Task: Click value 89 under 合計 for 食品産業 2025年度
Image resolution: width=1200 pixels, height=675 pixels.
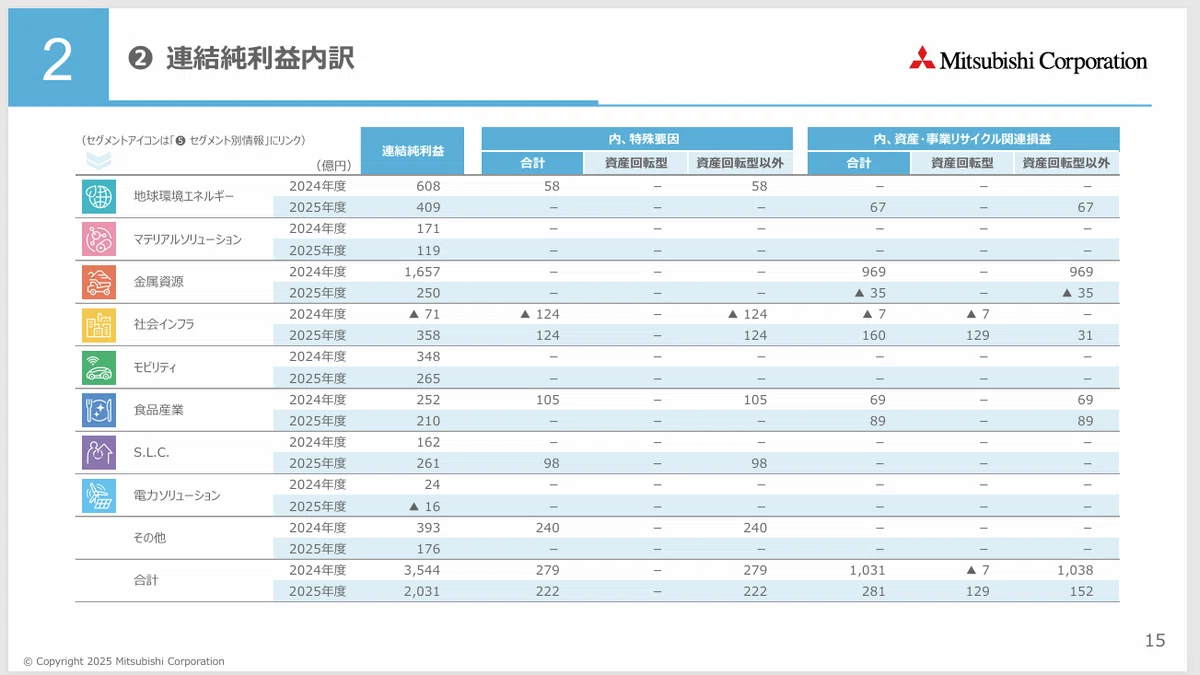Action: click(x=877, y=421)
